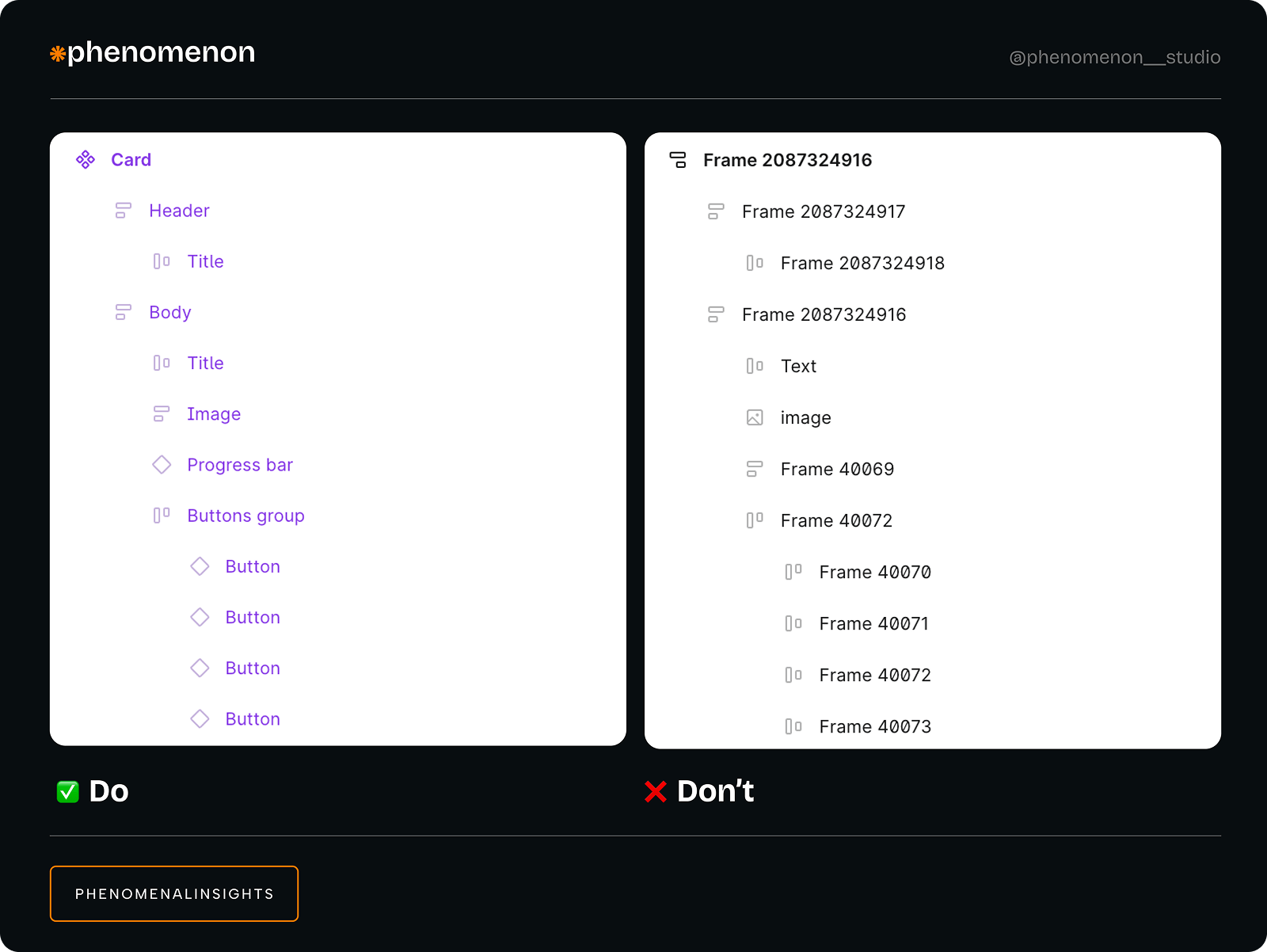Select the frame icon next to Image
The image size is (1267, 952).
pos(162,413)
